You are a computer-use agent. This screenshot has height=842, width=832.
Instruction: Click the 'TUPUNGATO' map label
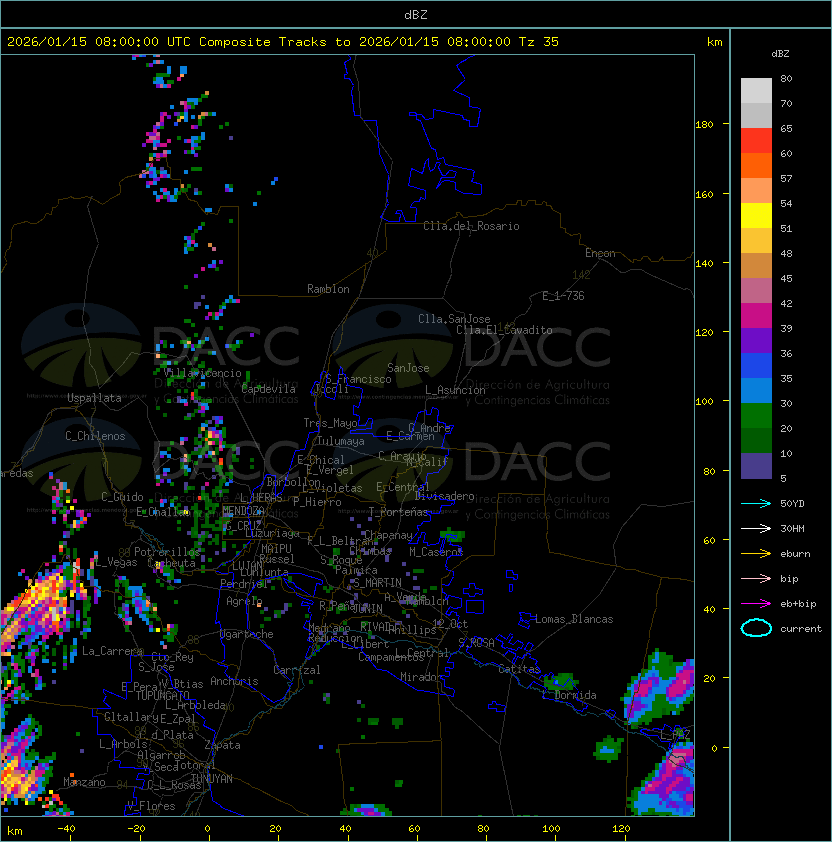pyautogui.click(x=162, y=695)
